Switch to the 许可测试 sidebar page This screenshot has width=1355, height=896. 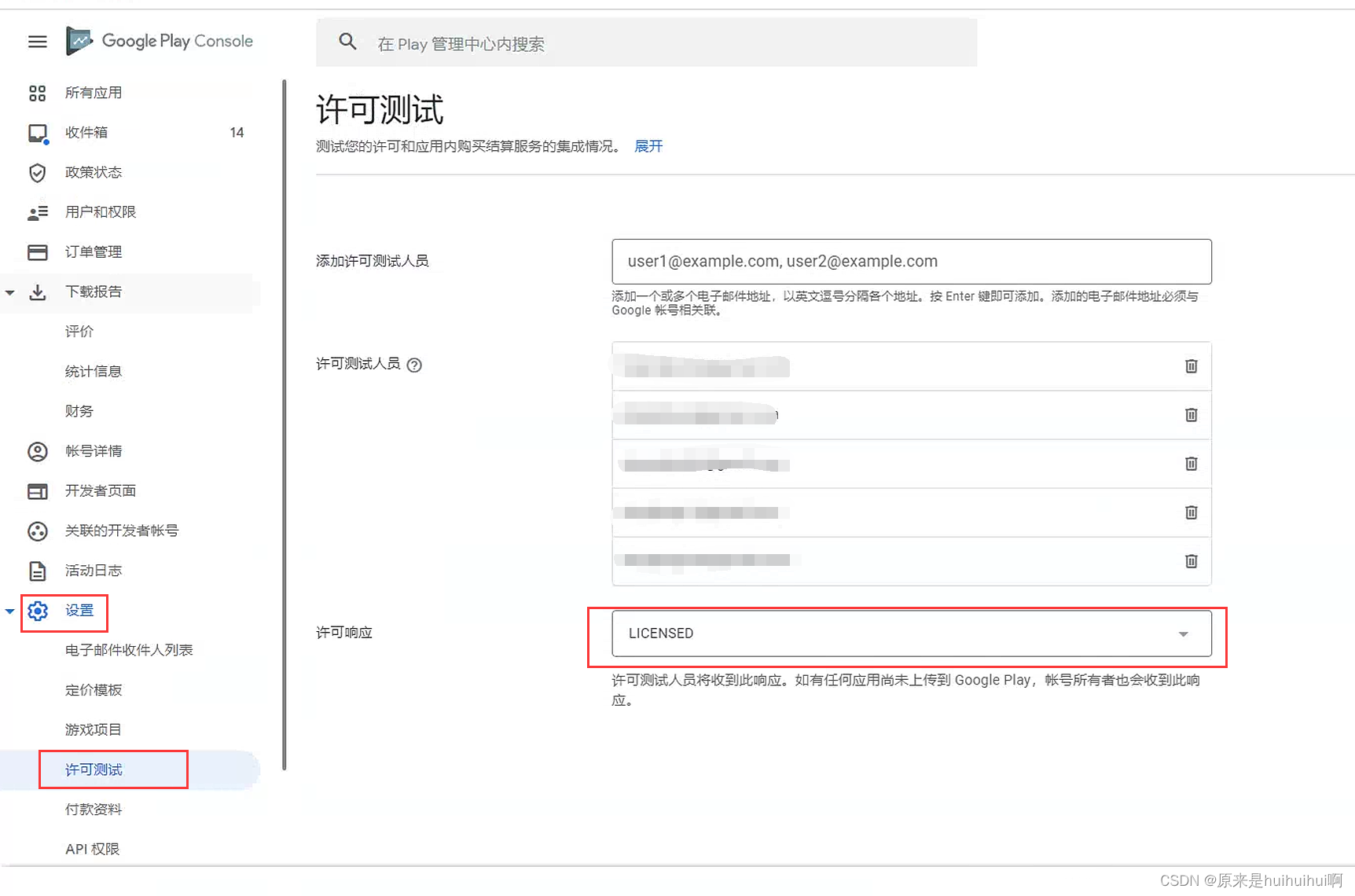[92, 769]
